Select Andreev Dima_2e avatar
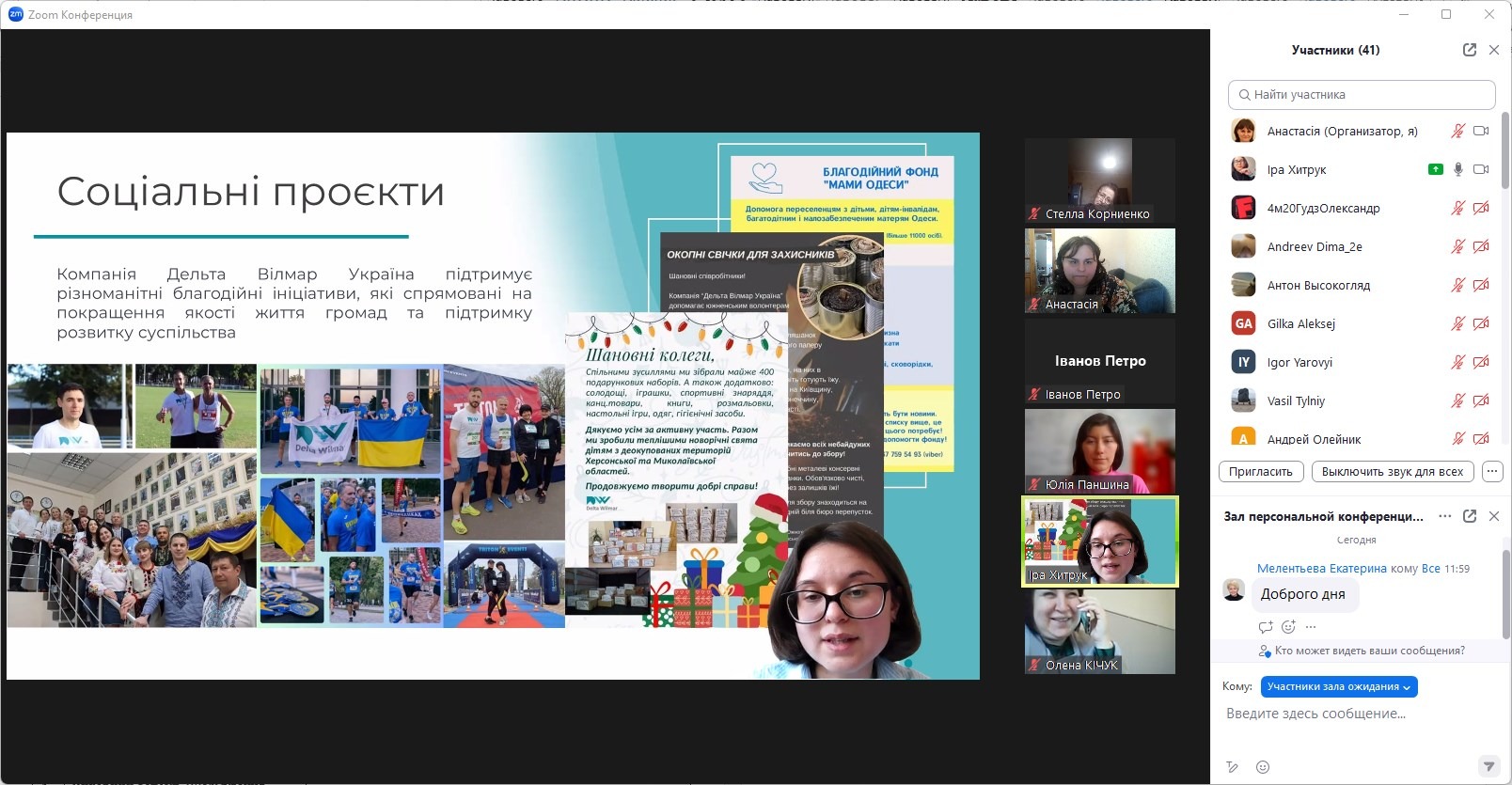The width and height of the screenshot is (1512, 785). pos(1243,246)
